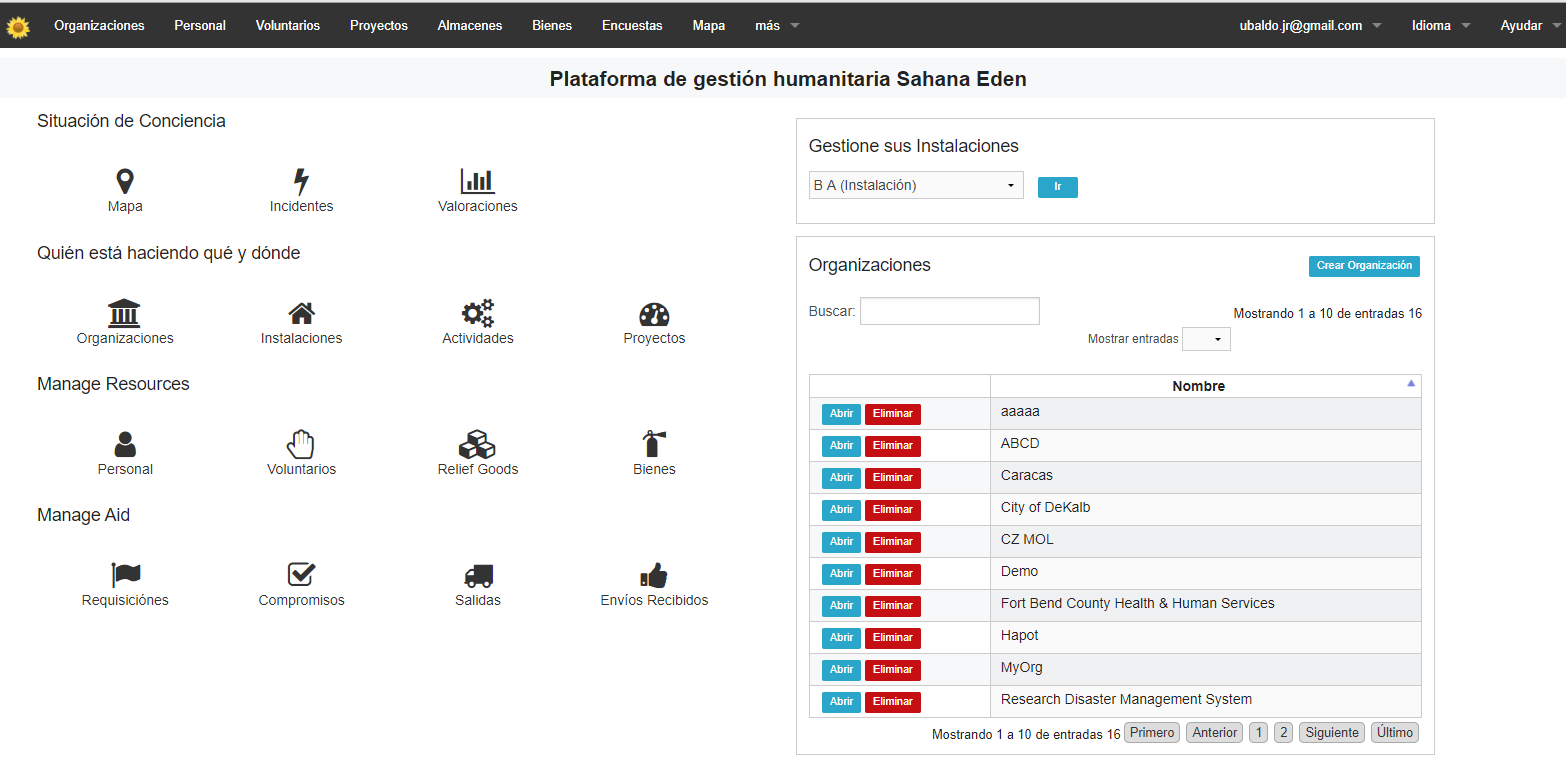Go to page 2 of organizations

[1284, 733]
